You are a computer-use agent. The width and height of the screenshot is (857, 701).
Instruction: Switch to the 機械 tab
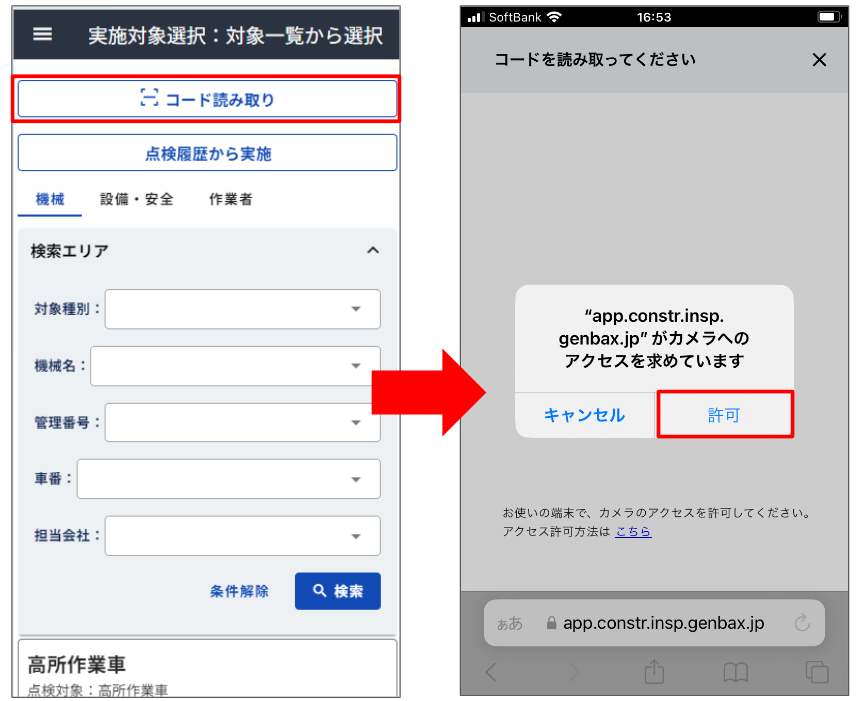click(50, 199)
